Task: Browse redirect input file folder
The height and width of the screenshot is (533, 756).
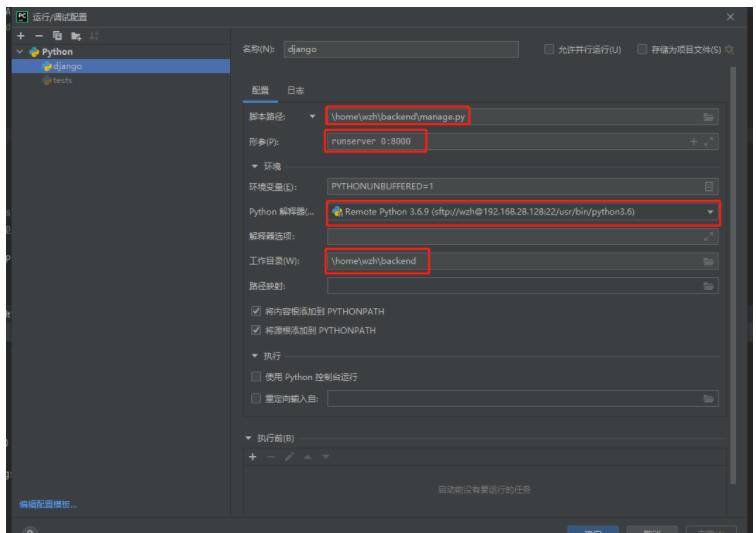Action: [x=708, y=398]
